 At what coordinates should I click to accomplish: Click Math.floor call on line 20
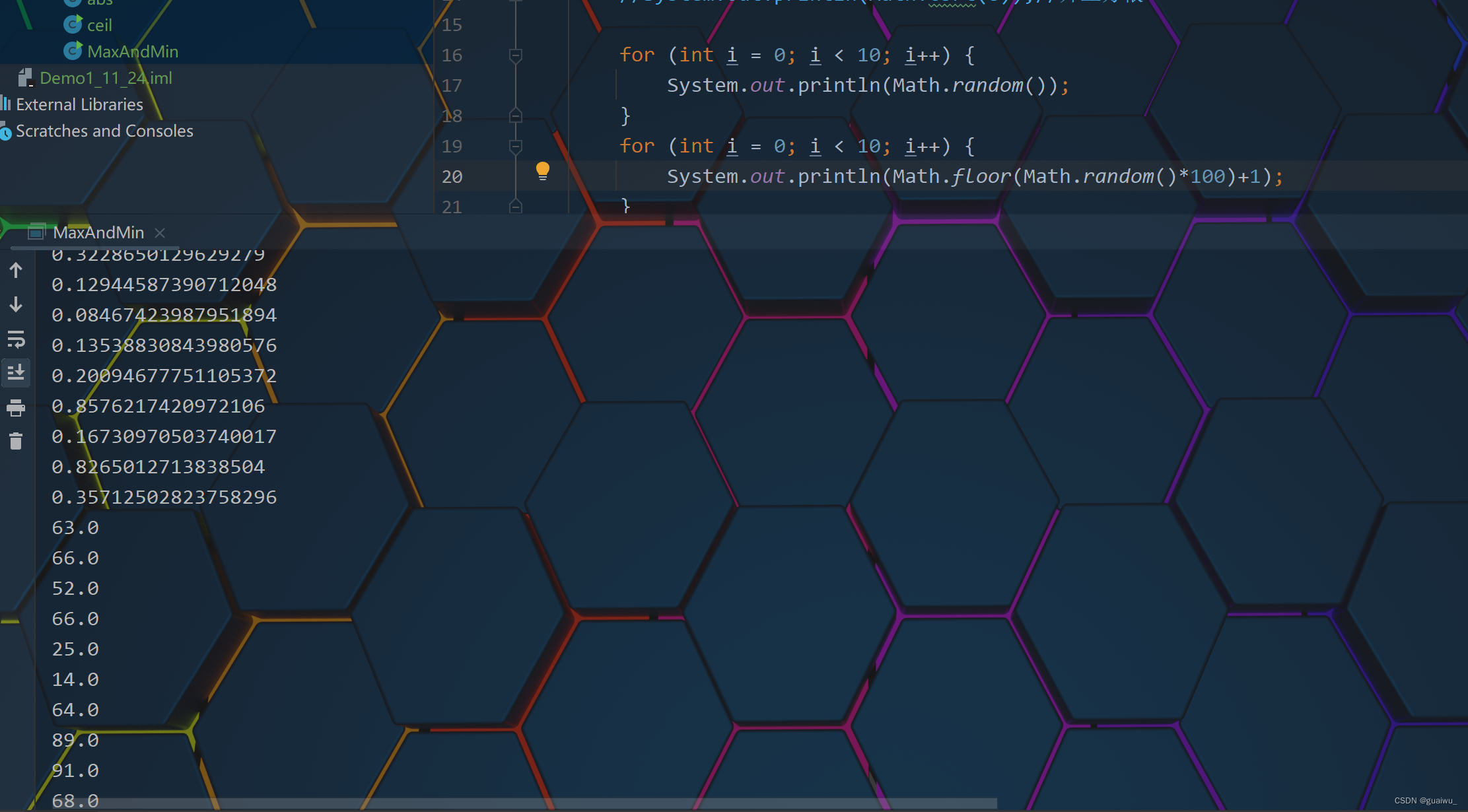click(x=981, y=177)
